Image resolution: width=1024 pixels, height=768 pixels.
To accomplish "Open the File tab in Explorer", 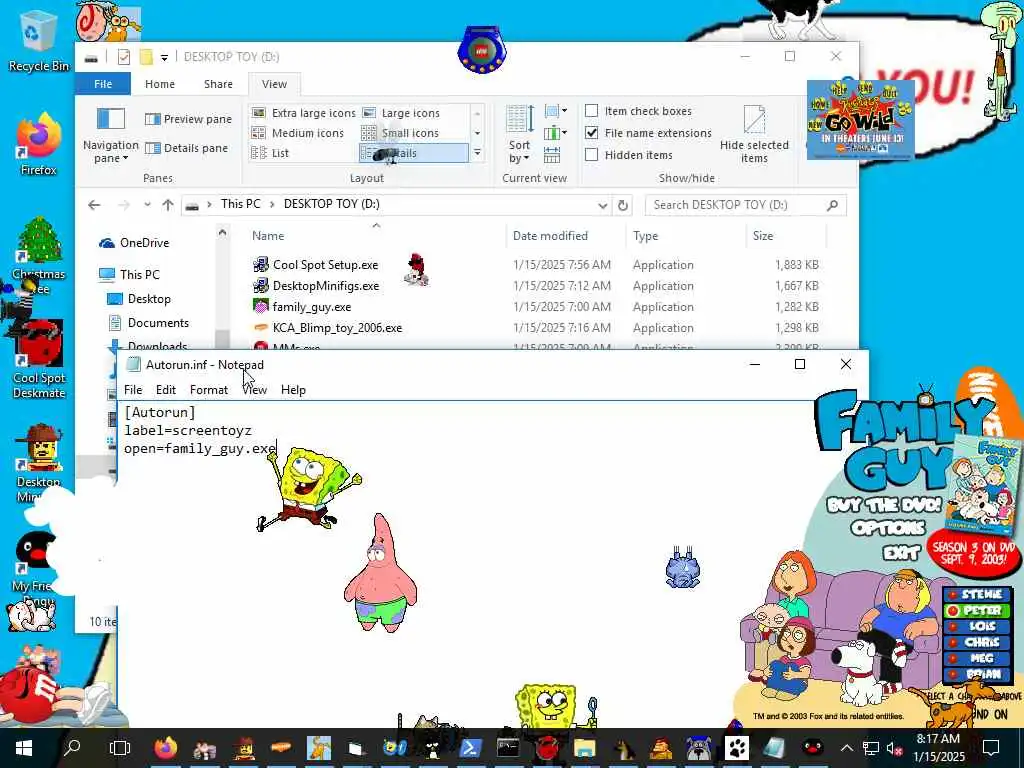I will 103,84.
